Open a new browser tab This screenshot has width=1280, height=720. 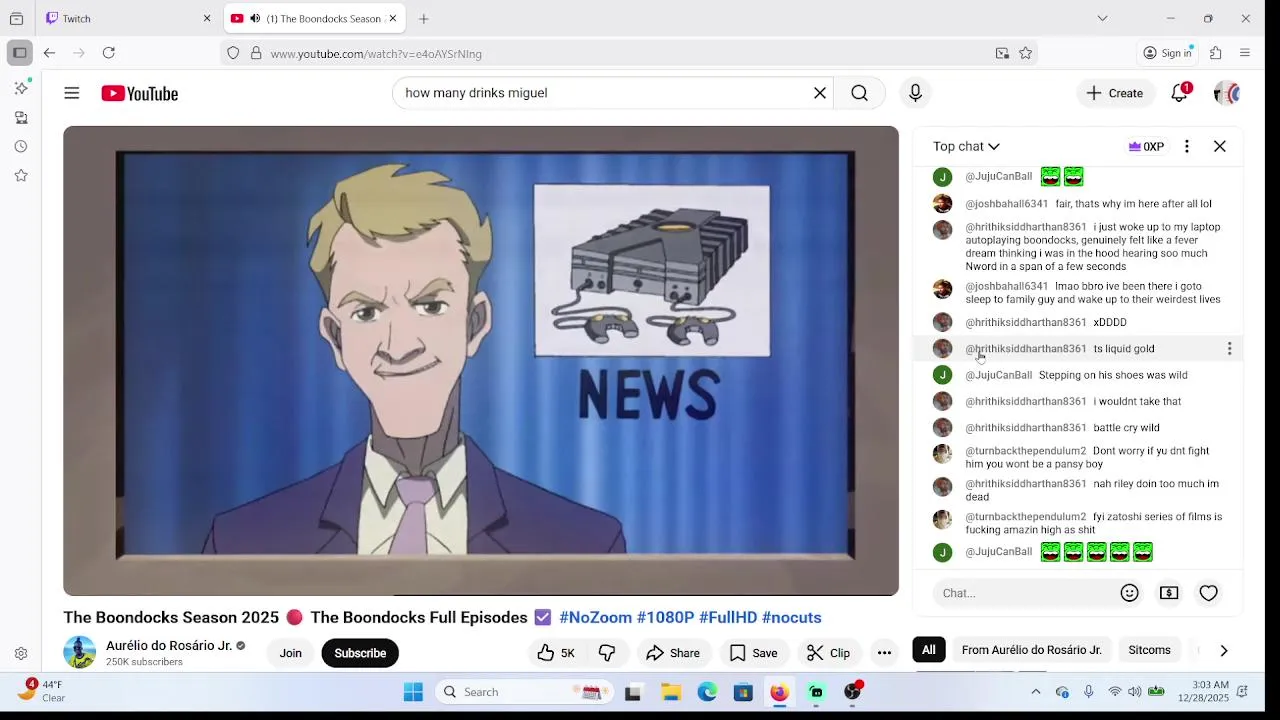[424, 18]
